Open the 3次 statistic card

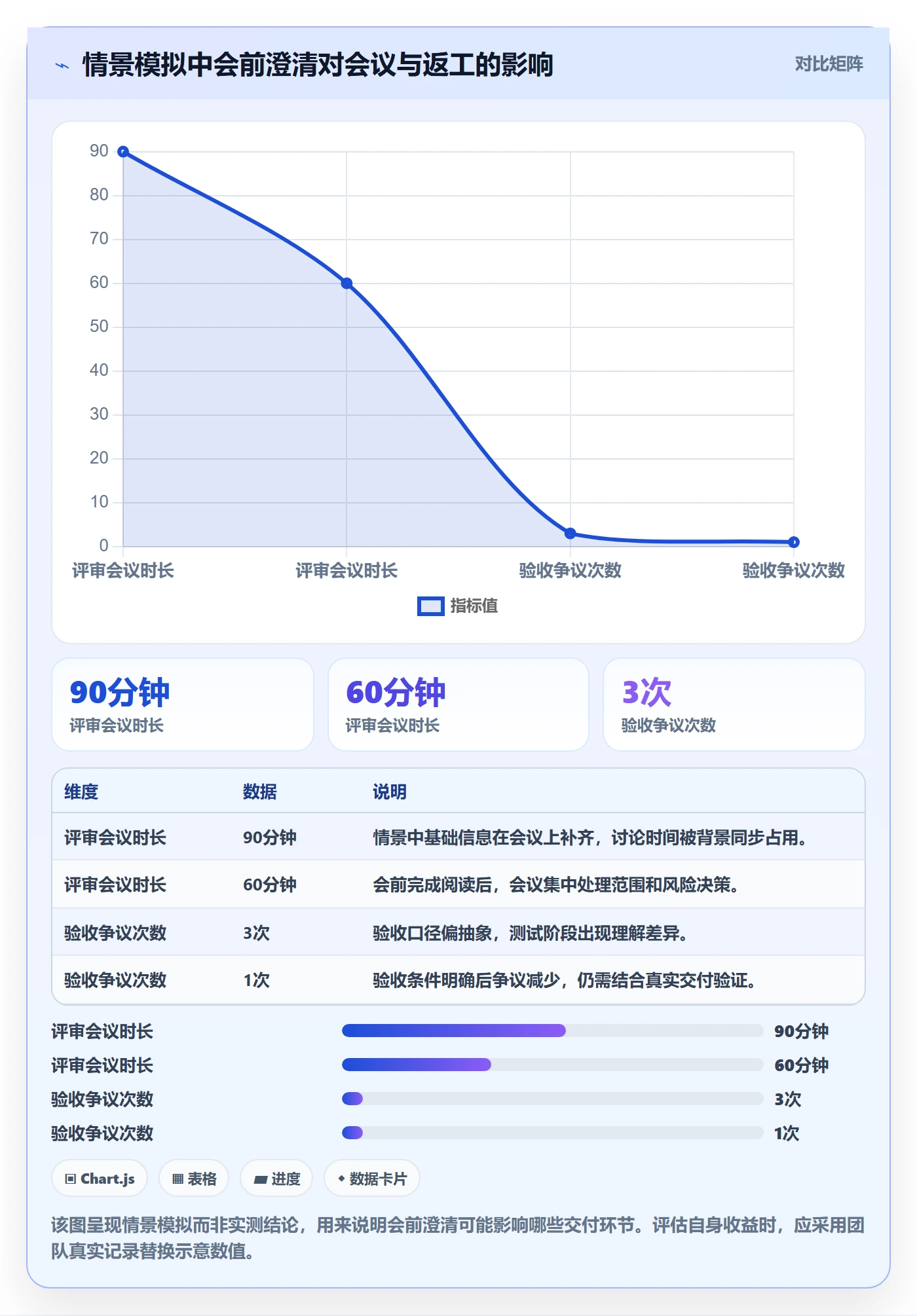[x=734, y=704]
